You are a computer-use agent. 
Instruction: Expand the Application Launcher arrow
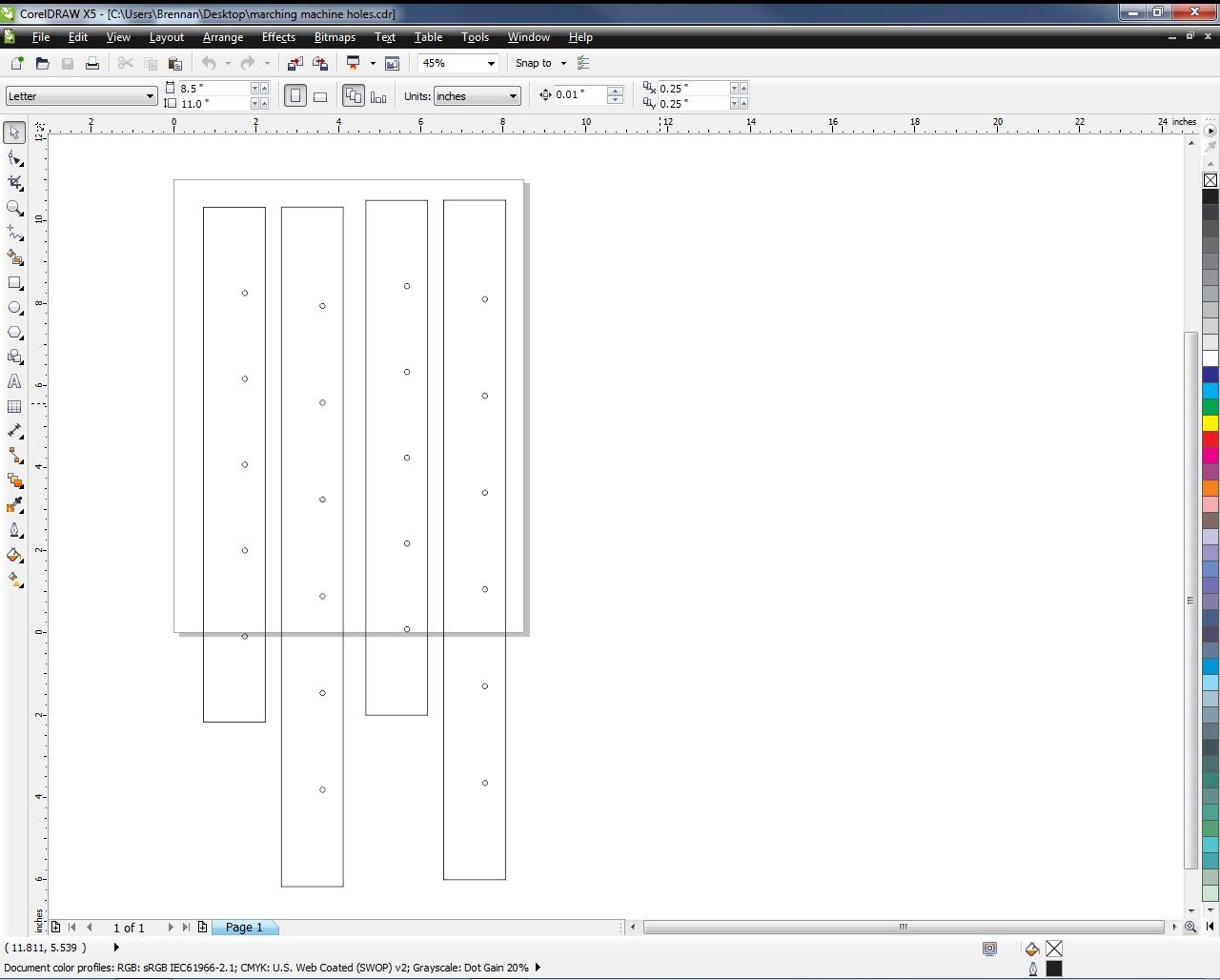pos(373,63)
